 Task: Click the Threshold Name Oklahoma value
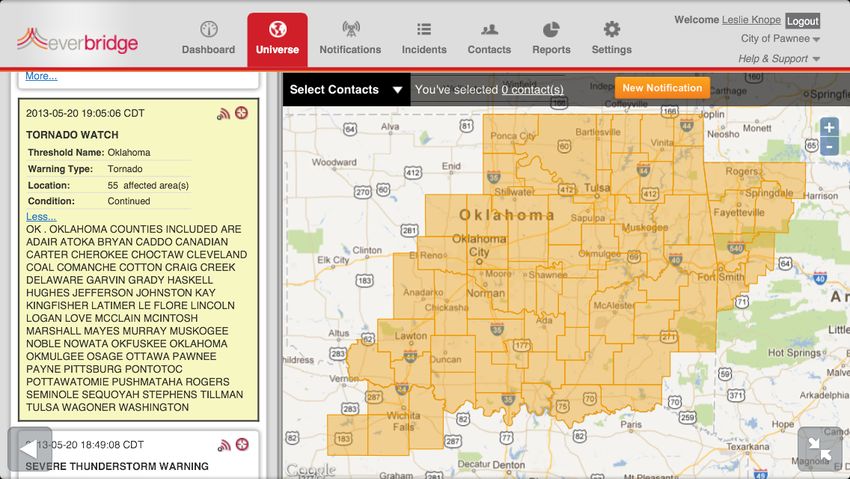(129, 152)
